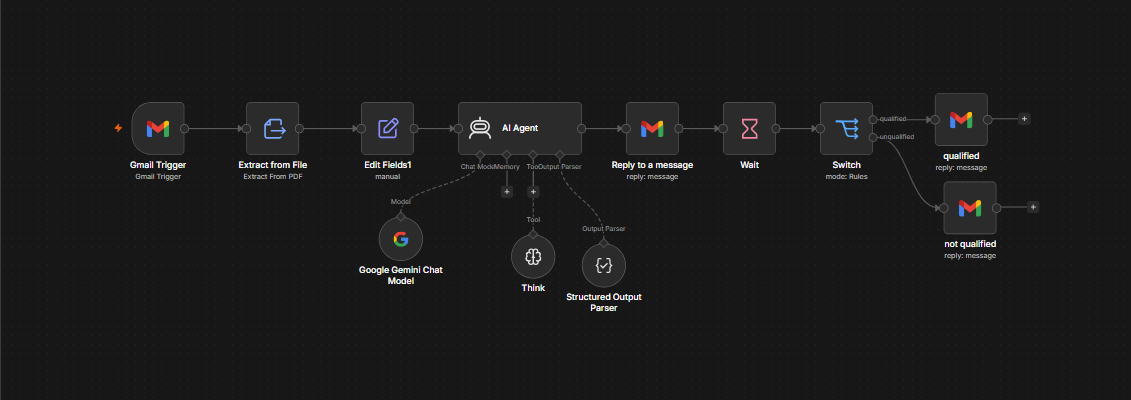The image size is (1131, 400).
Task: Click the AI Agent Output Parser connector diamond
Action: [559, 155]
